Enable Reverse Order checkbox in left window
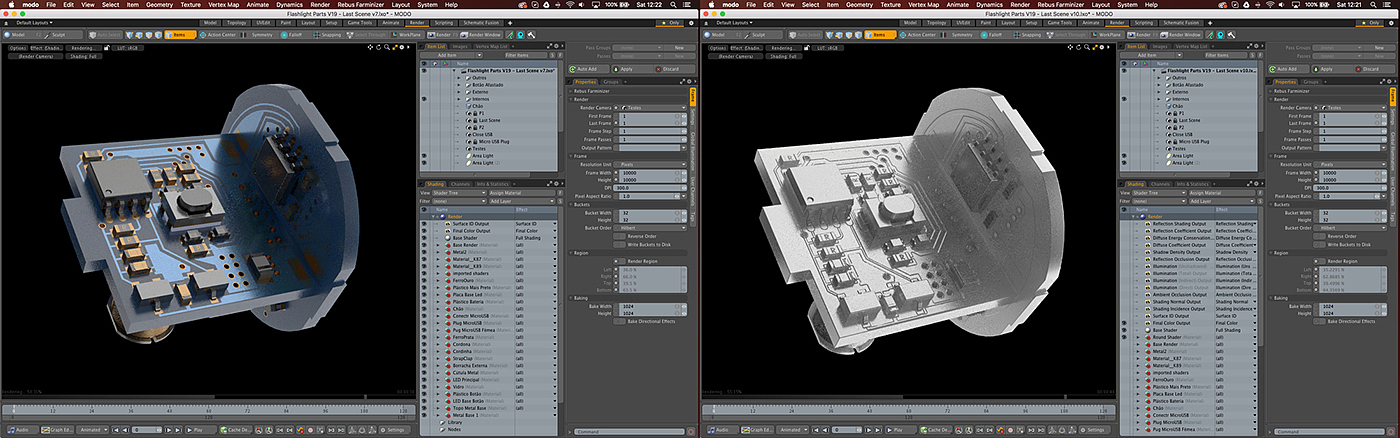Image resolution: width=1400 pixels, height=438 pixels. 619,236
